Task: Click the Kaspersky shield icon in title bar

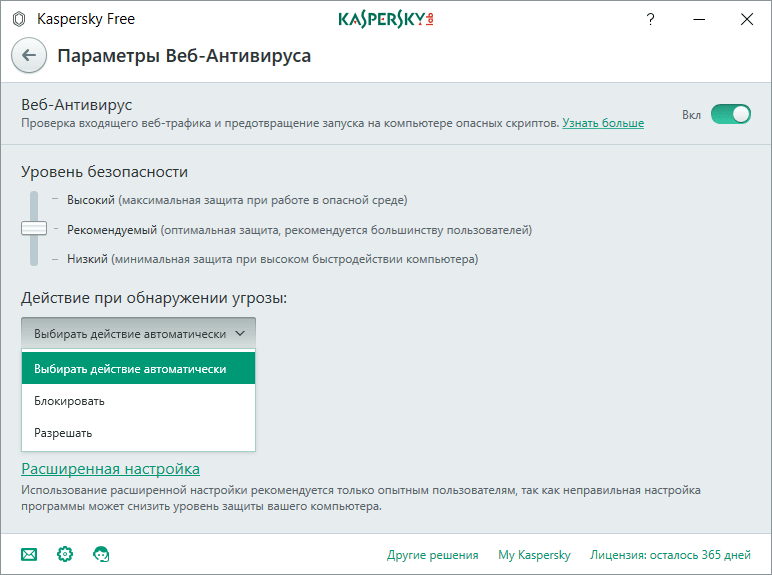Action: [19, 19]
